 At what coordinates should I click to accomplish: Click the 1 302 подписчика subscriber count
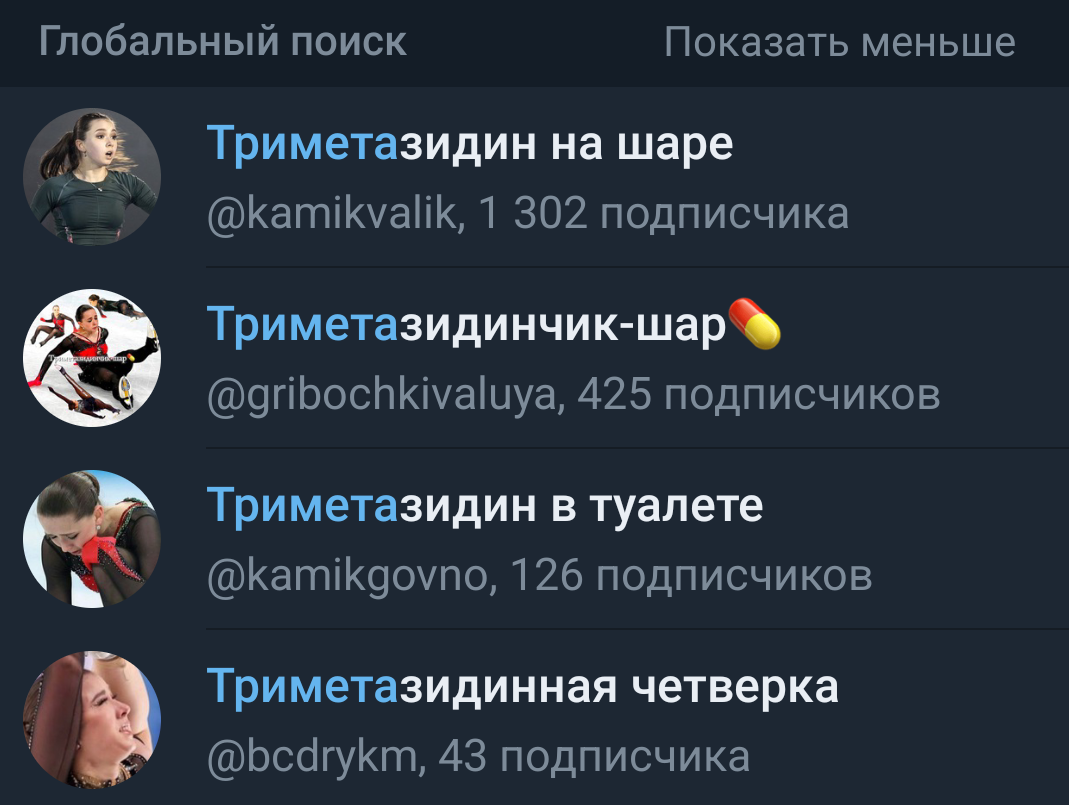tap(663, 213)
